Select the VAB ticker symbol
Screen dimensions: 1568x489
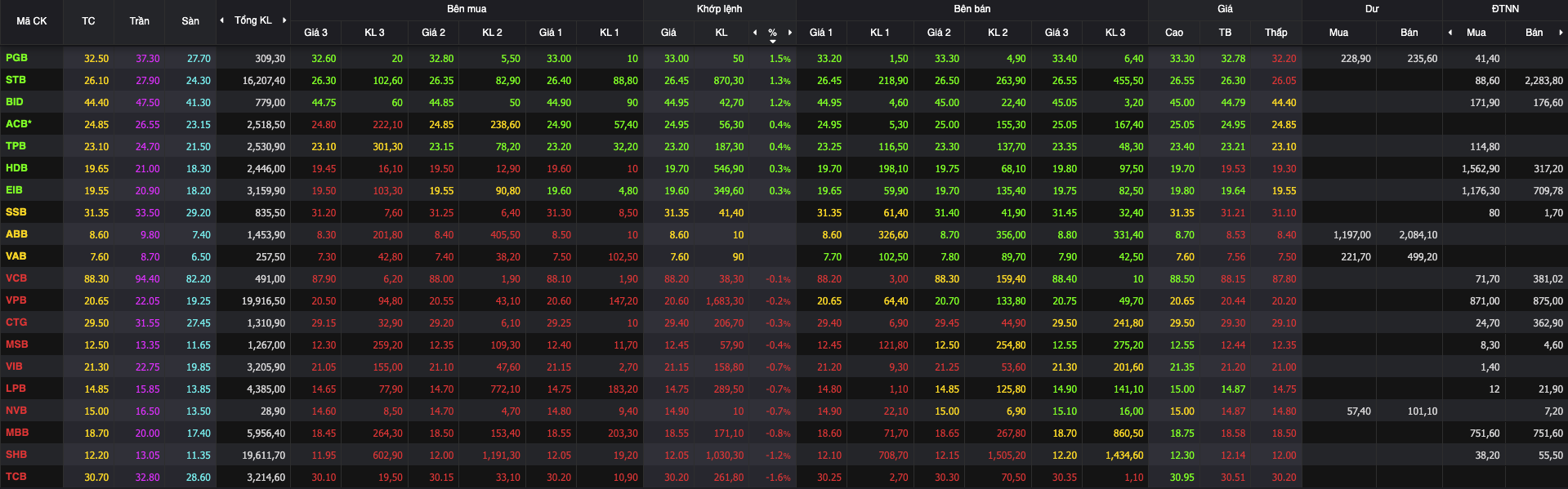click(x=16, y=256)
